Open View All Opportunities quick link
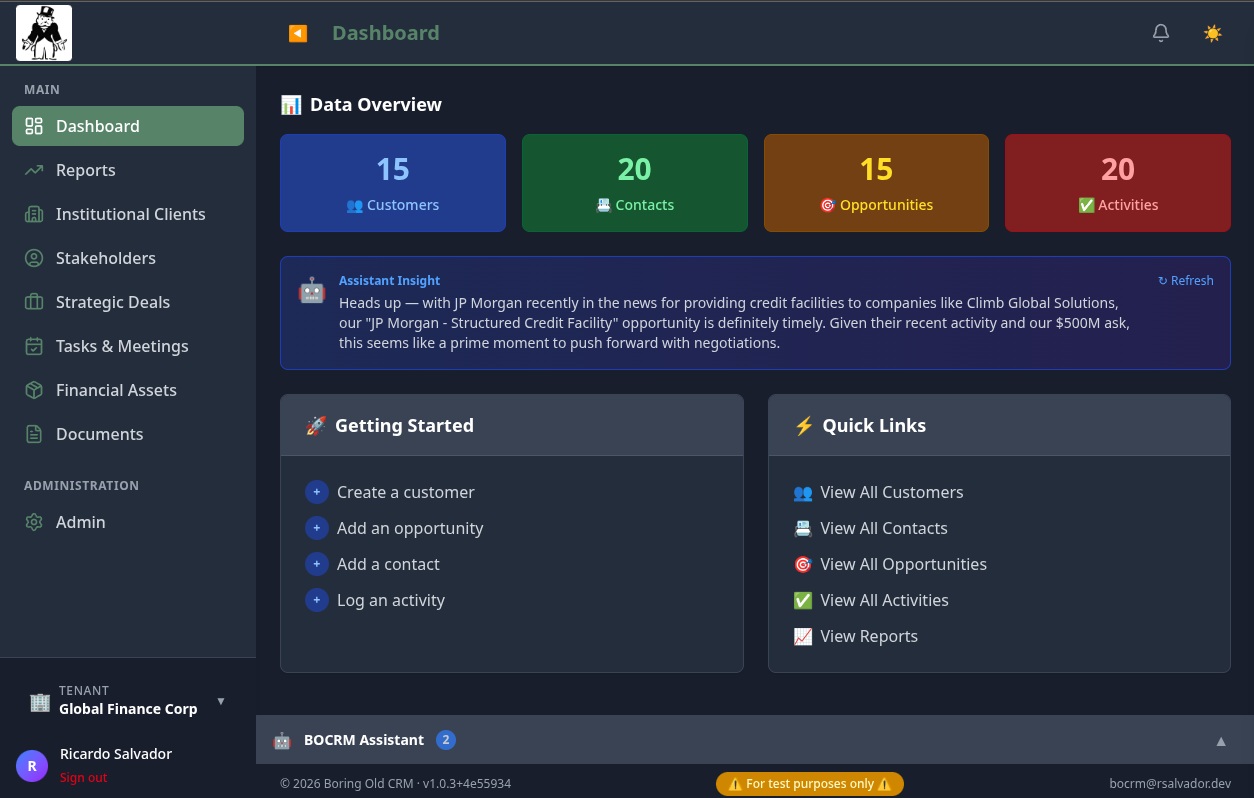This screenshot has height=798, width=1254. click(903, 564)
